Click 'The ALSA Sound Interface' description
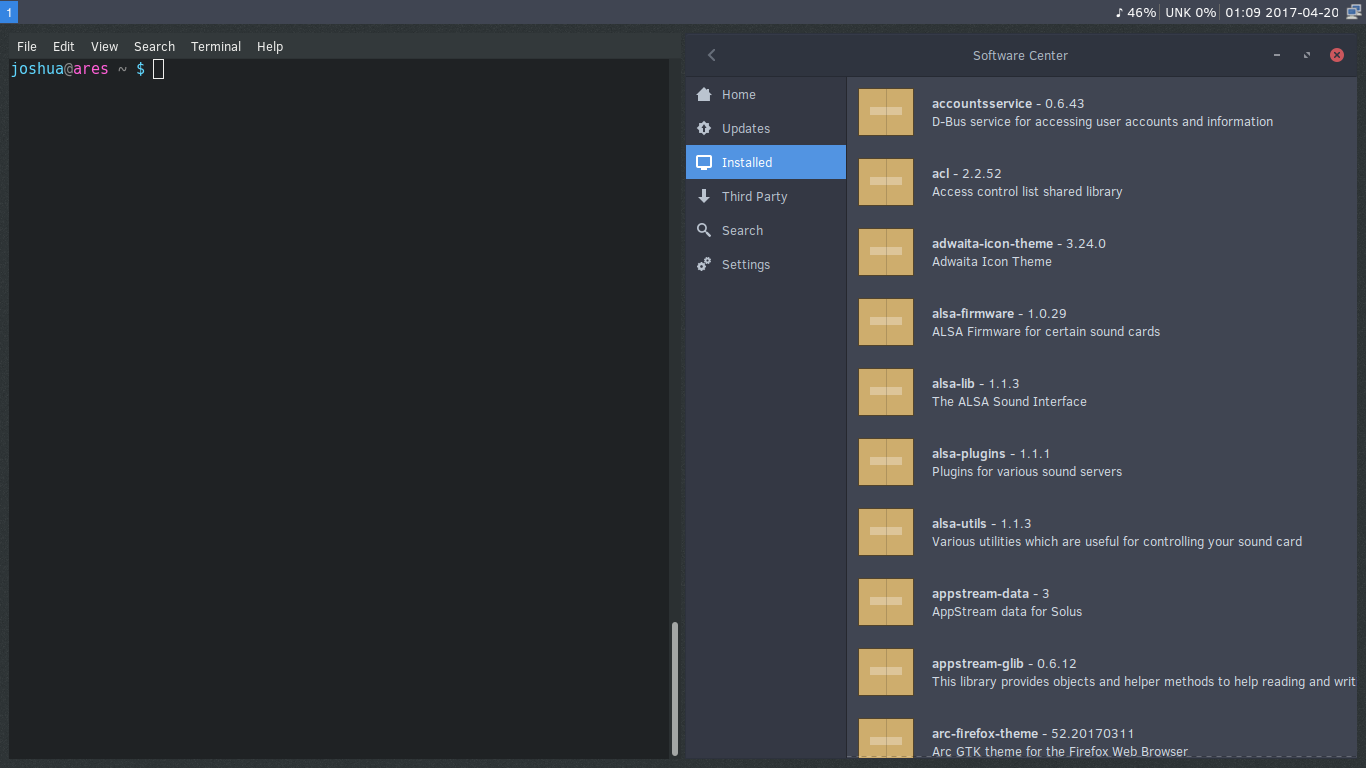The width and height of the screenshot is (1366, 768). 1009,402
